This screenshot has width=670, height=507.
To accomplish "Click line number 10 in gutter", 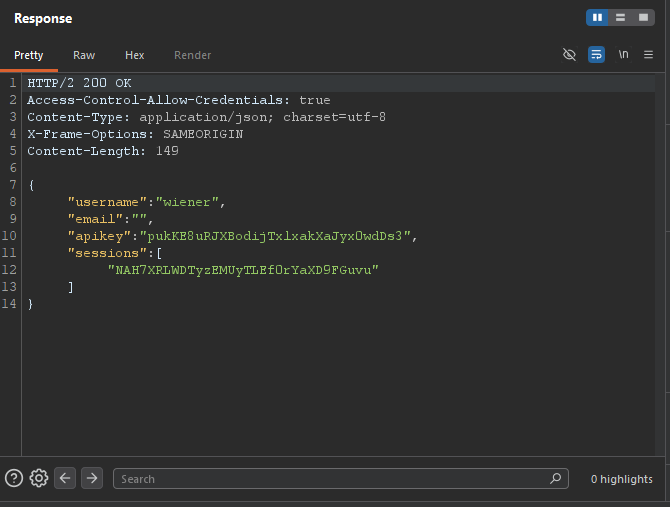I will tap(9, 236).
